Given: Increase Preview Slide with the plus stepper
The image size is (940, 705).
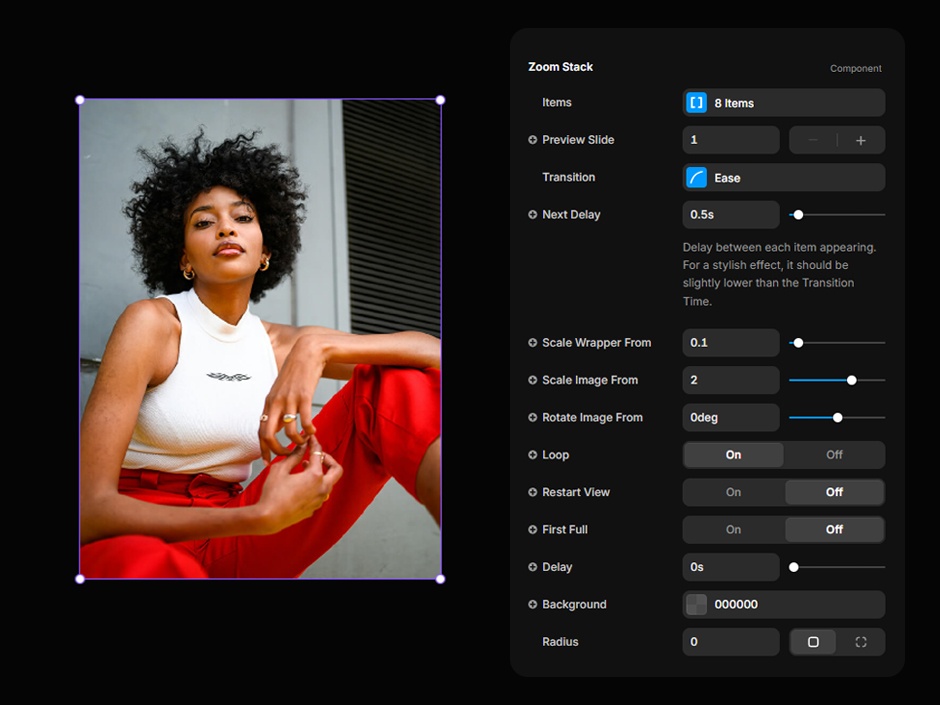Looking at the screenshot, I should 861,140.
